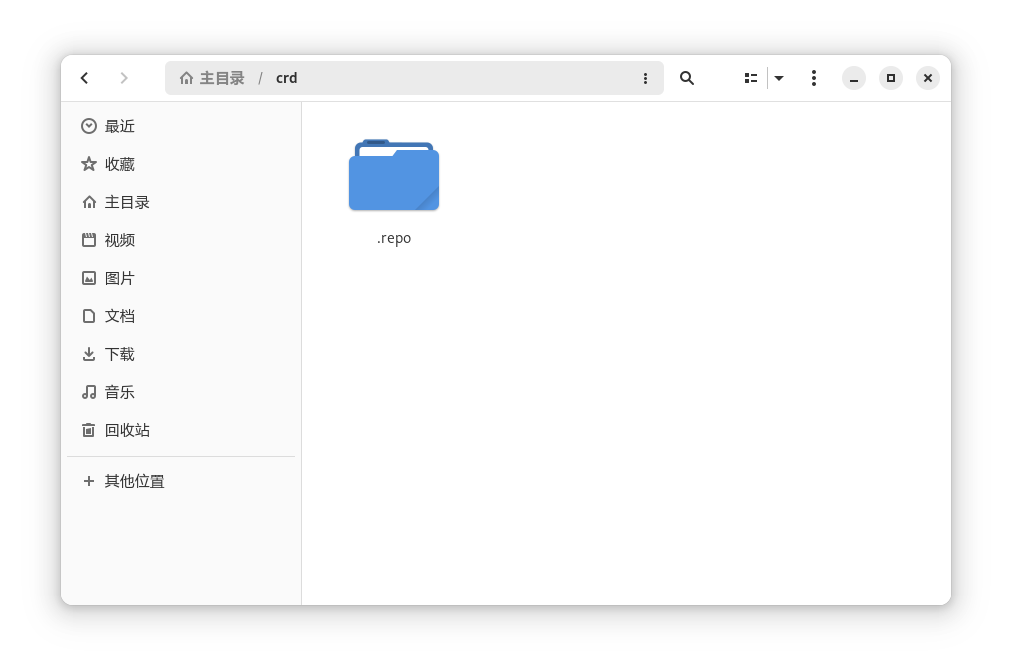Minimize the file manager window

tap(854, 78)
